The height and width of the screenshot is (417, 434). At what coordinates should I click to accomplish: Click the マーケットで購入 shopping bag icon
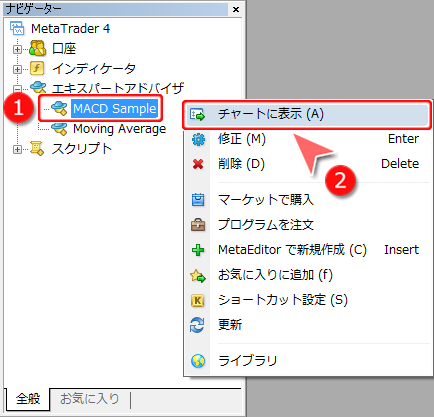[x=198, y=200]
